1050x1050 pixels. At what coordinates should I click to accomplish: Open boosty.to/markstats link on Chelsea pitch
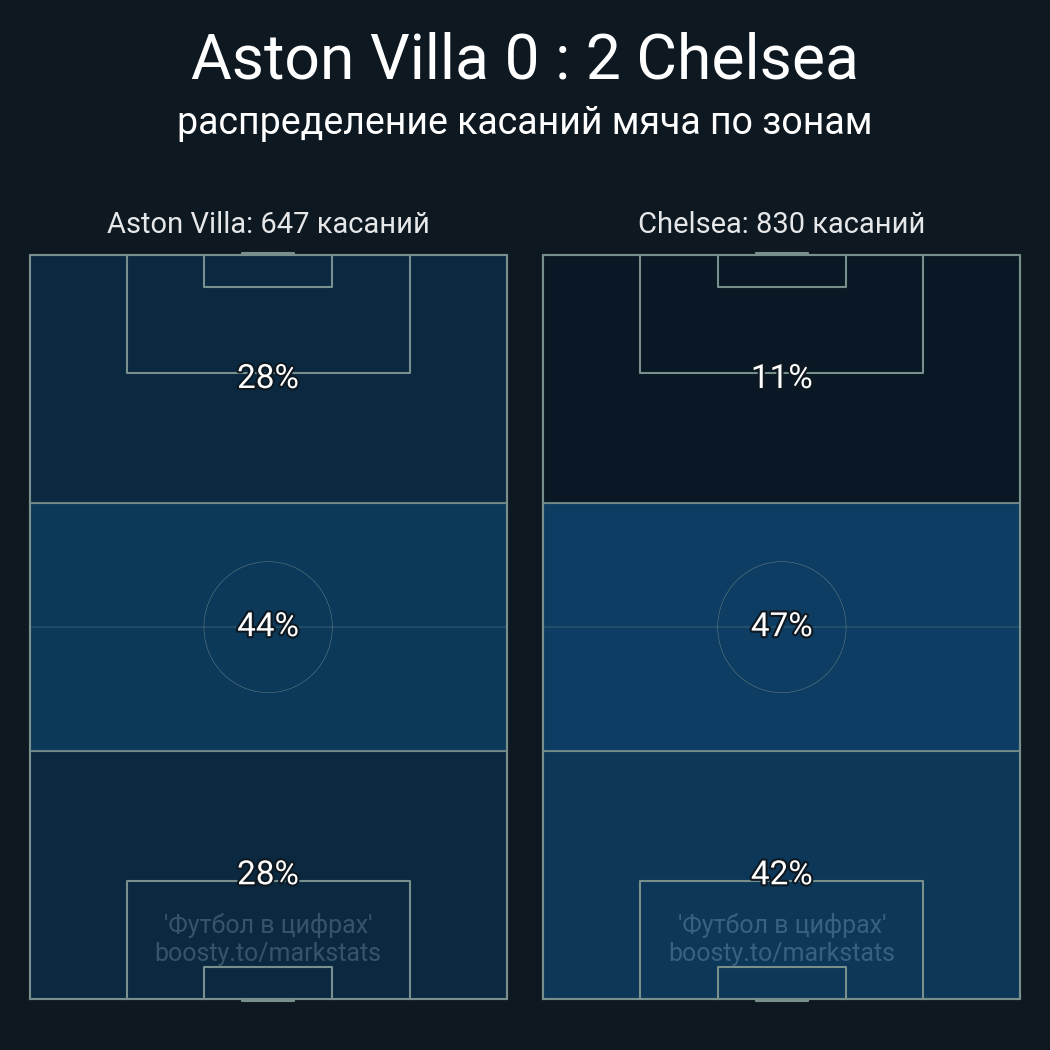[781, 952]
